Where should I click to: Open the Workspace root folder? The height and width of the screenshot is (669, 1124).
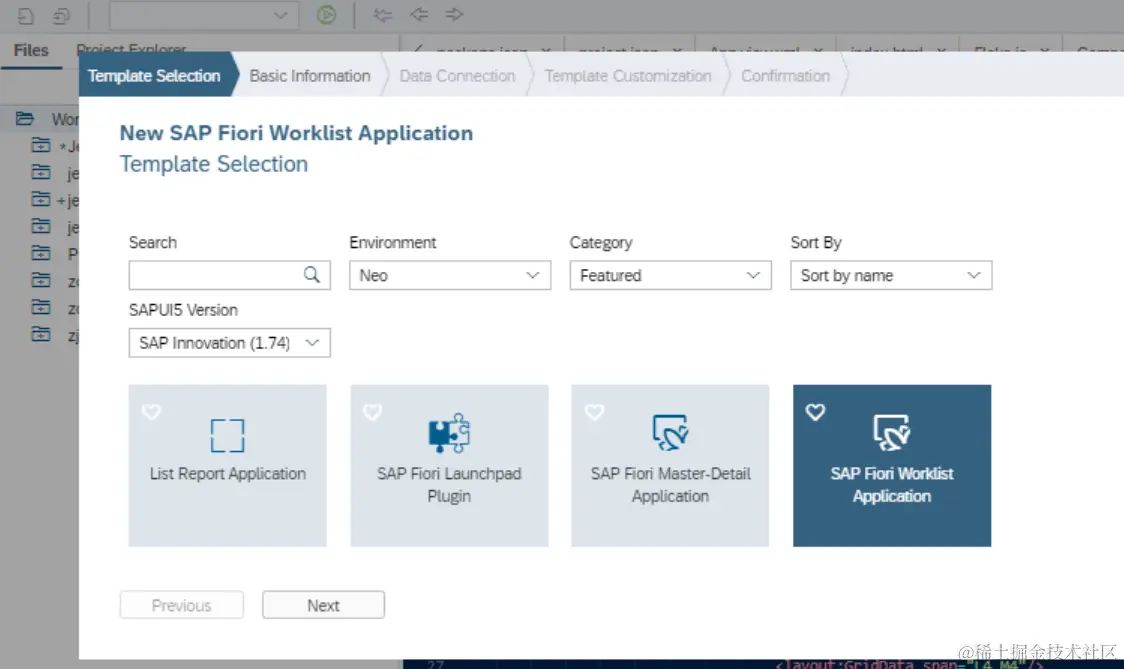coord(25,118)
